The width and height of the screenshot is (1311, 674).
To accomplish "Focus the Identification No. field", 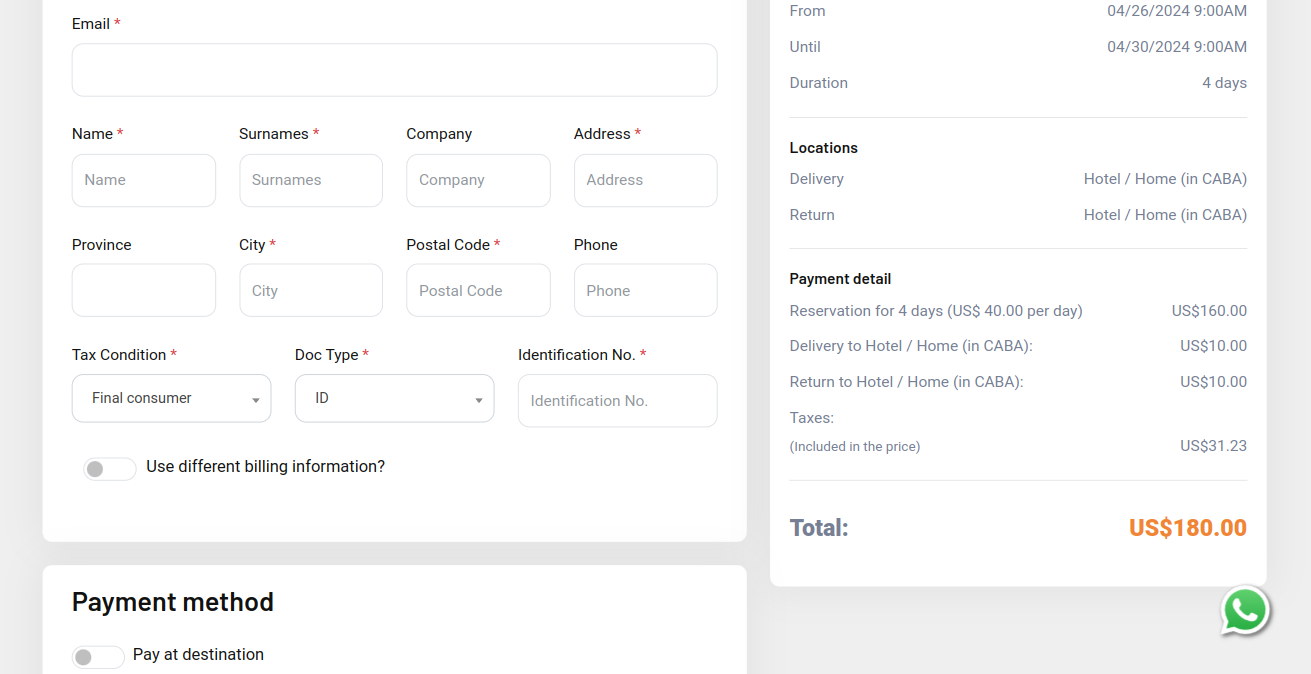I will click(x=617, y=401).
